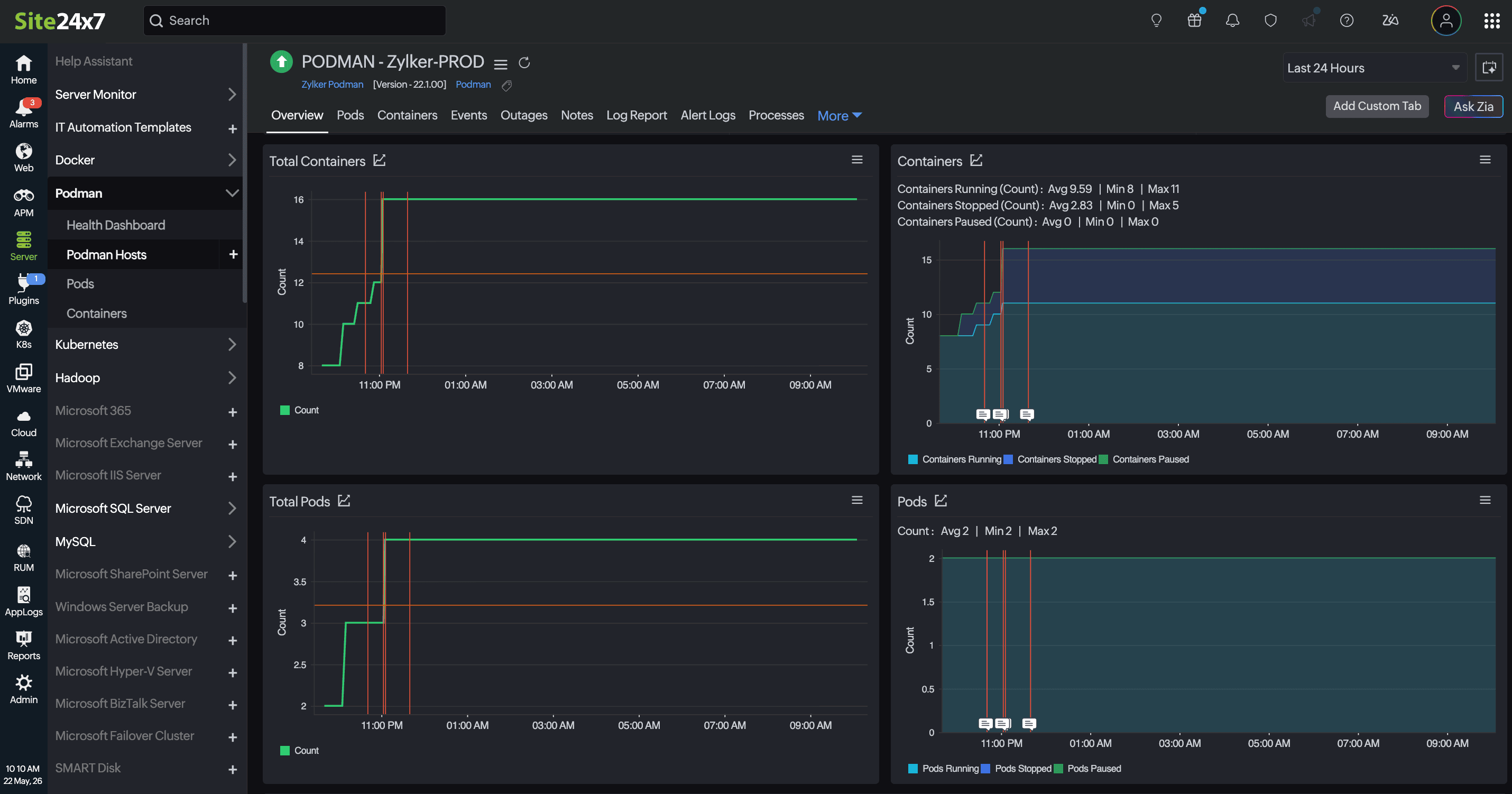The width and height of the screenshot is (1512, 794).
Task: Open the Admin gear icon
Action: pyautogui.click(x=23, y=689)
